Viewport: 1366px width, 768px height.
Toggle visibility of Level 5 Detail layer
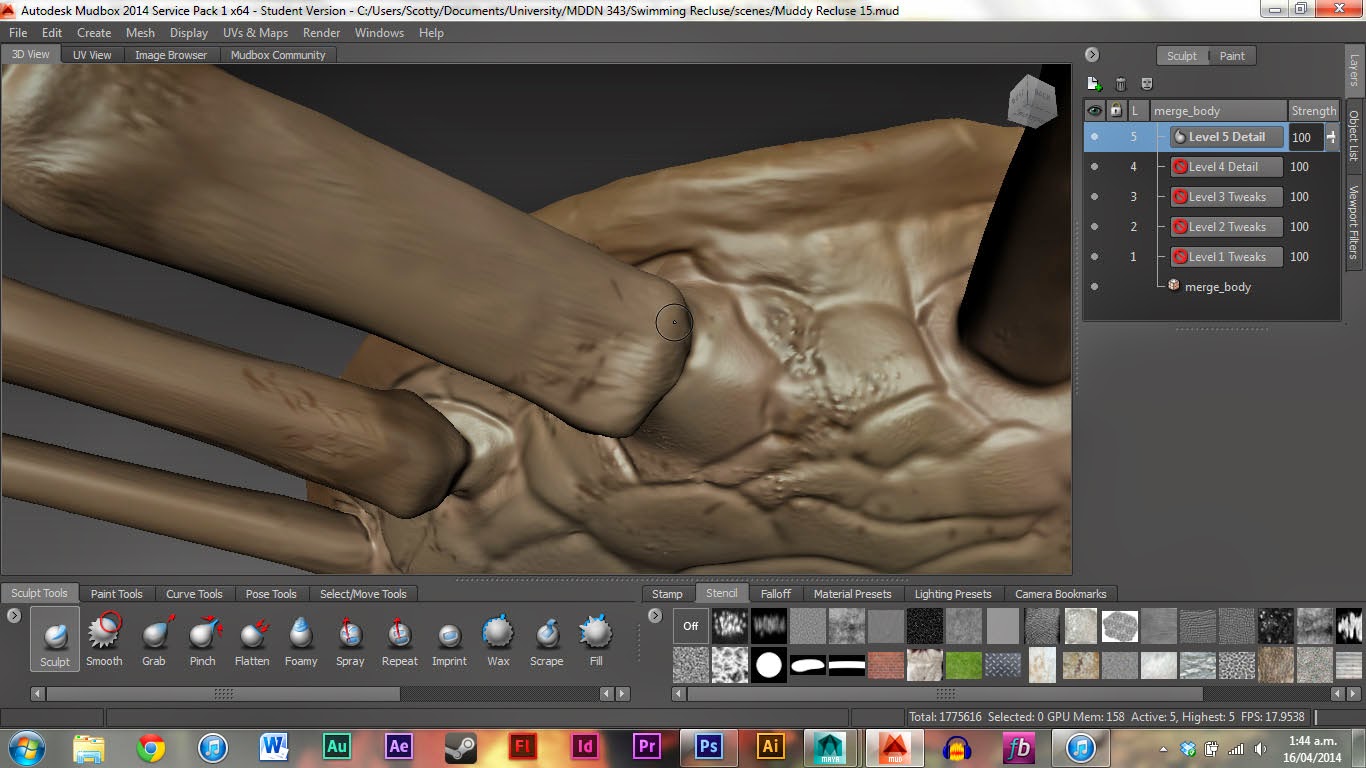[1094, 137]
